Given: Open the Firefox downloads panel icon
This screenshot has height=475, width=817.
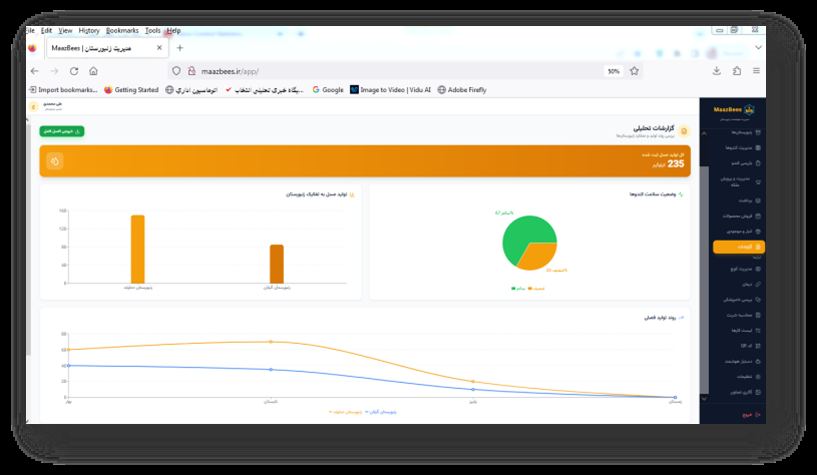Looking at the screenshot, I should (x=717, y=71).
